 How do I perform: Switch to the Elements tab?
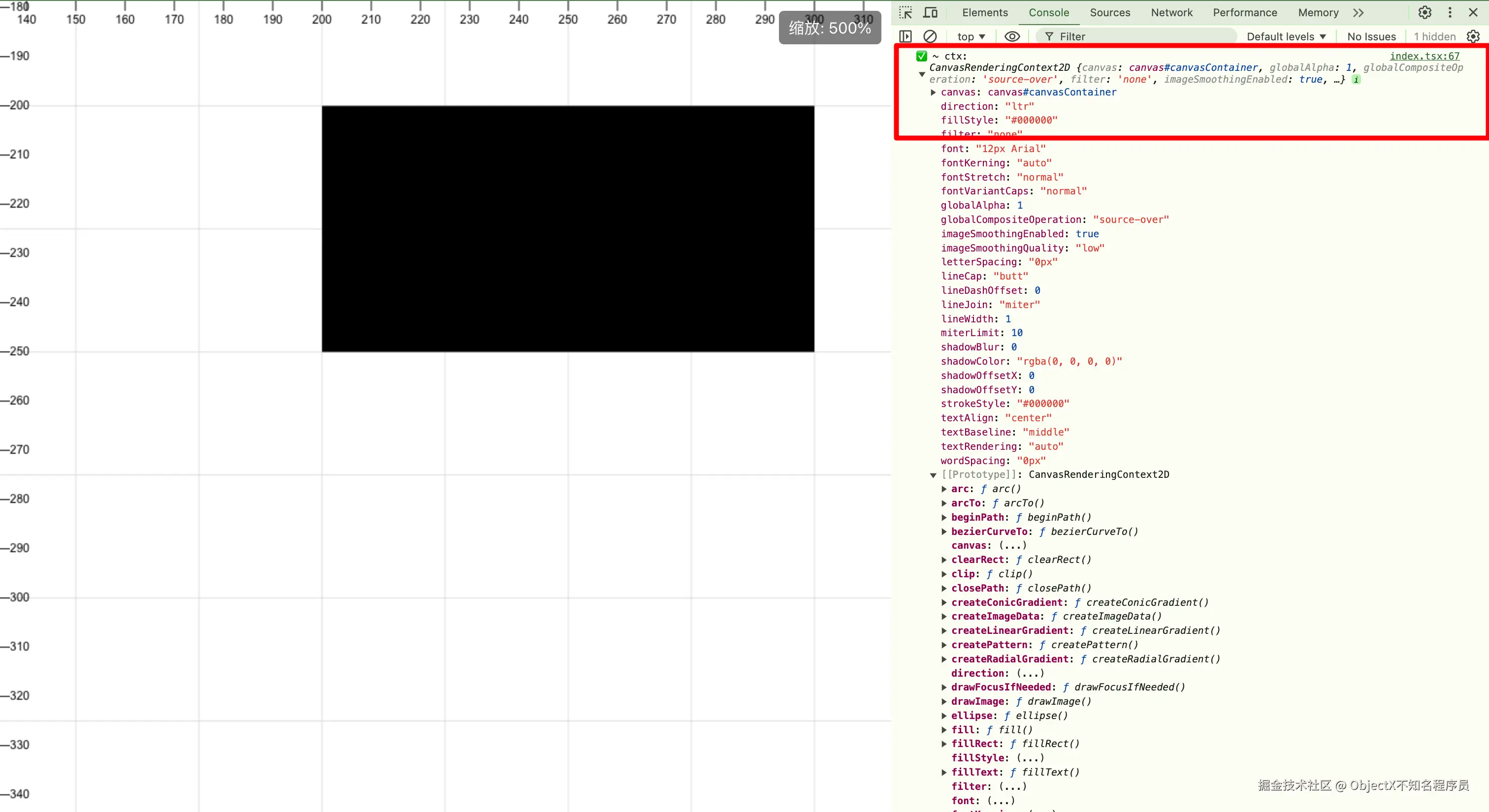(984, 13)
